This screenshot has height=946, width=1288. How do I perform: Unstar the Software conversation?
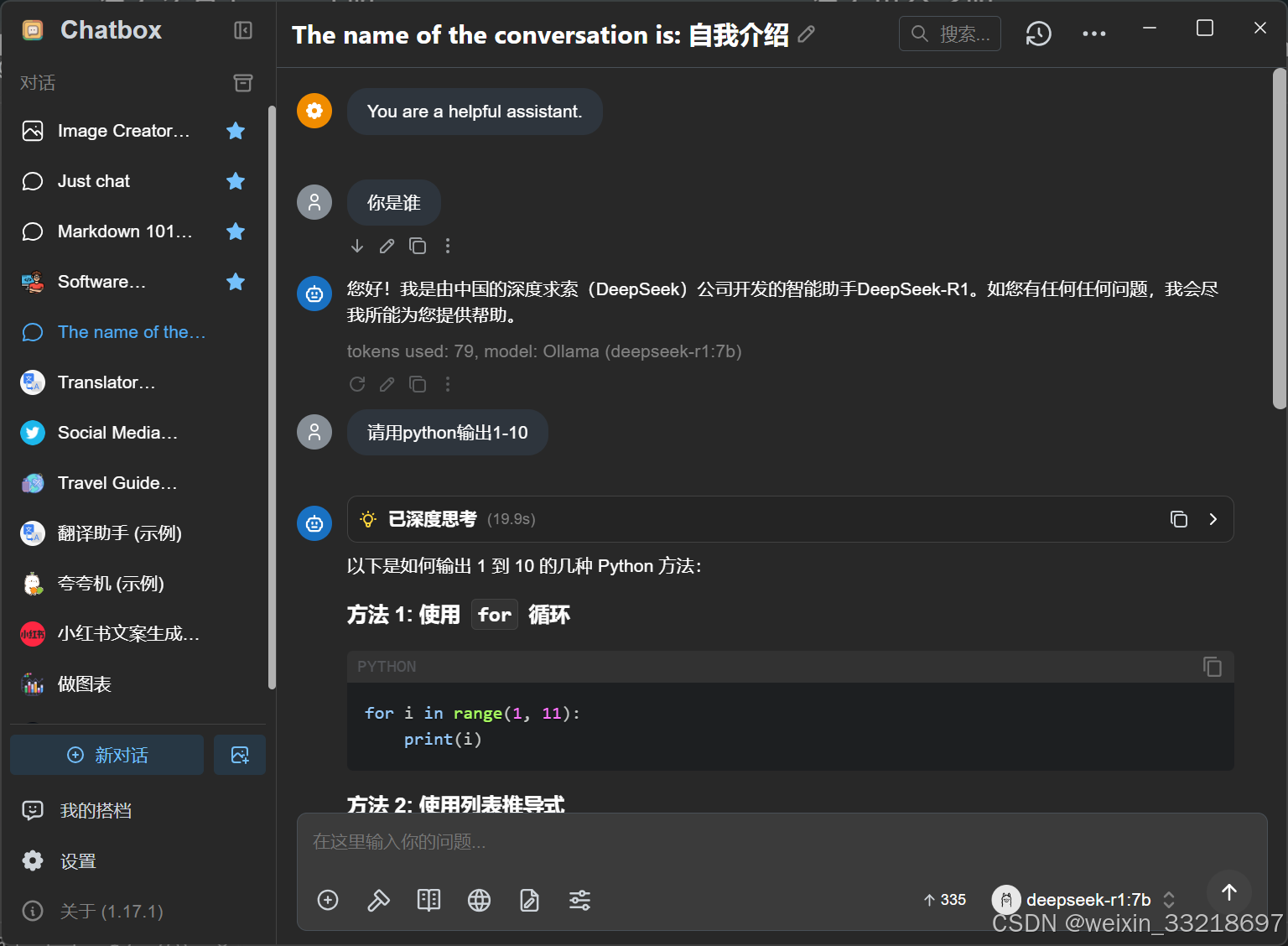[236, 282]
